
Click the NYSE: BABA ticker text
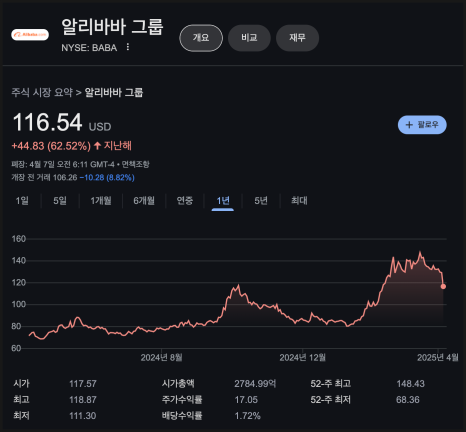tap(89, 48)
